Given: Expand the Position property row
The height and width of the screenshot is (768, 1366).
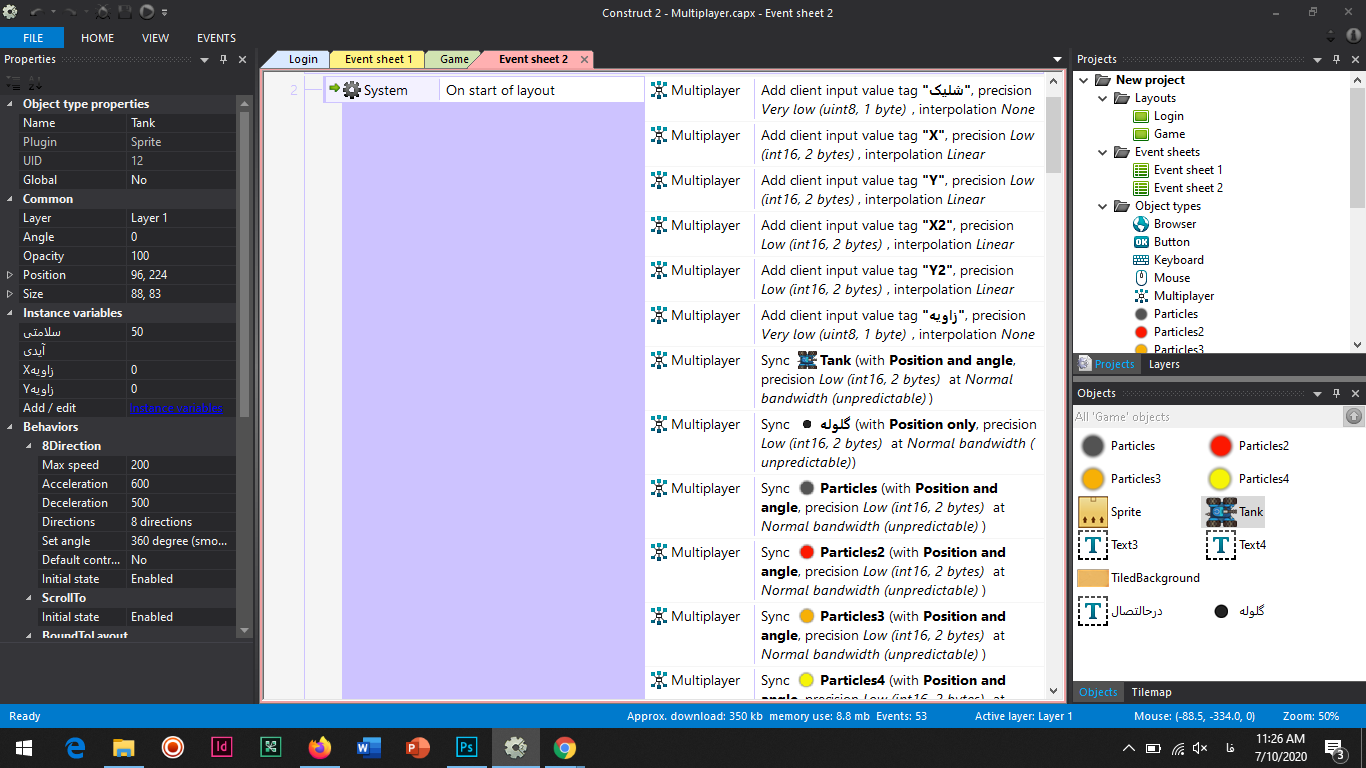Looking at the screenshot, I should 10,275.
